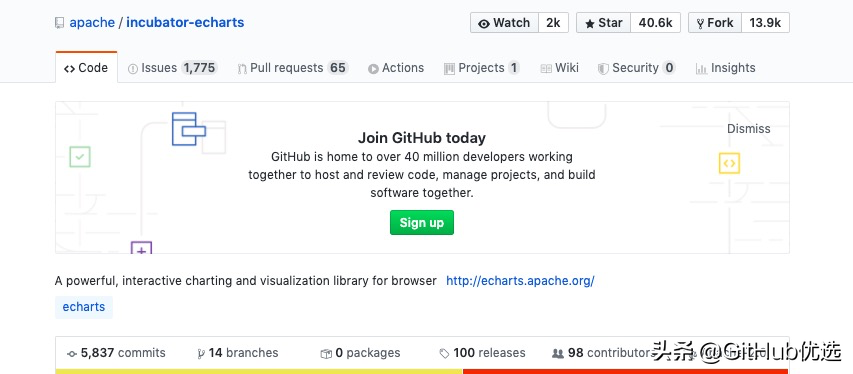
Task: Click the yellow JavaScript language bar segment
Action: coord(259,371)
